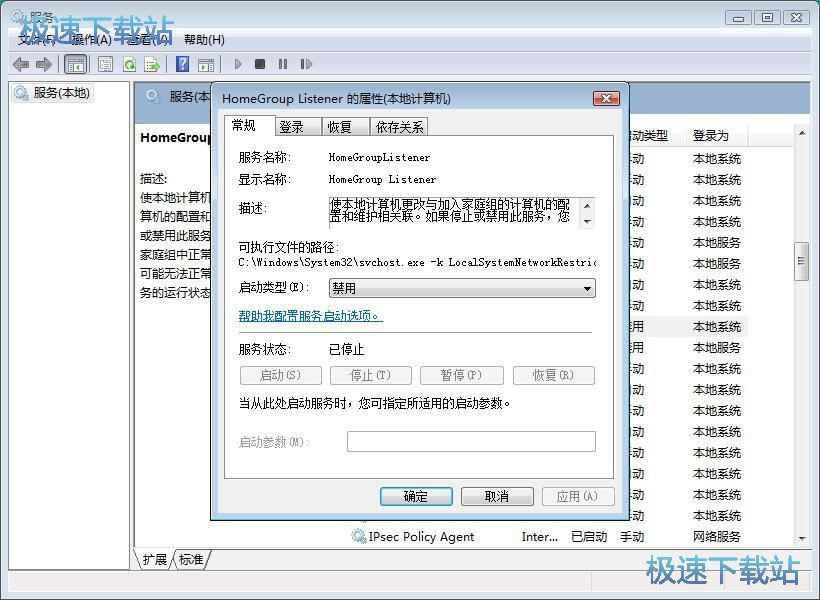Click the services list scroll up arrow
The width and height of the screenshot is (820, 600).
[801, 133]
